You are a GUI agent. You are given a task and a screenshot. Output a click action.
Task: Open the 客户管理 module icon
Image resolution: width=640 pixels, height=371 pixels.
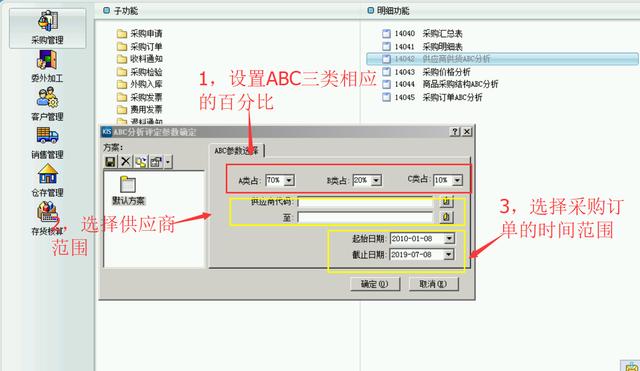tap(47, 98)
